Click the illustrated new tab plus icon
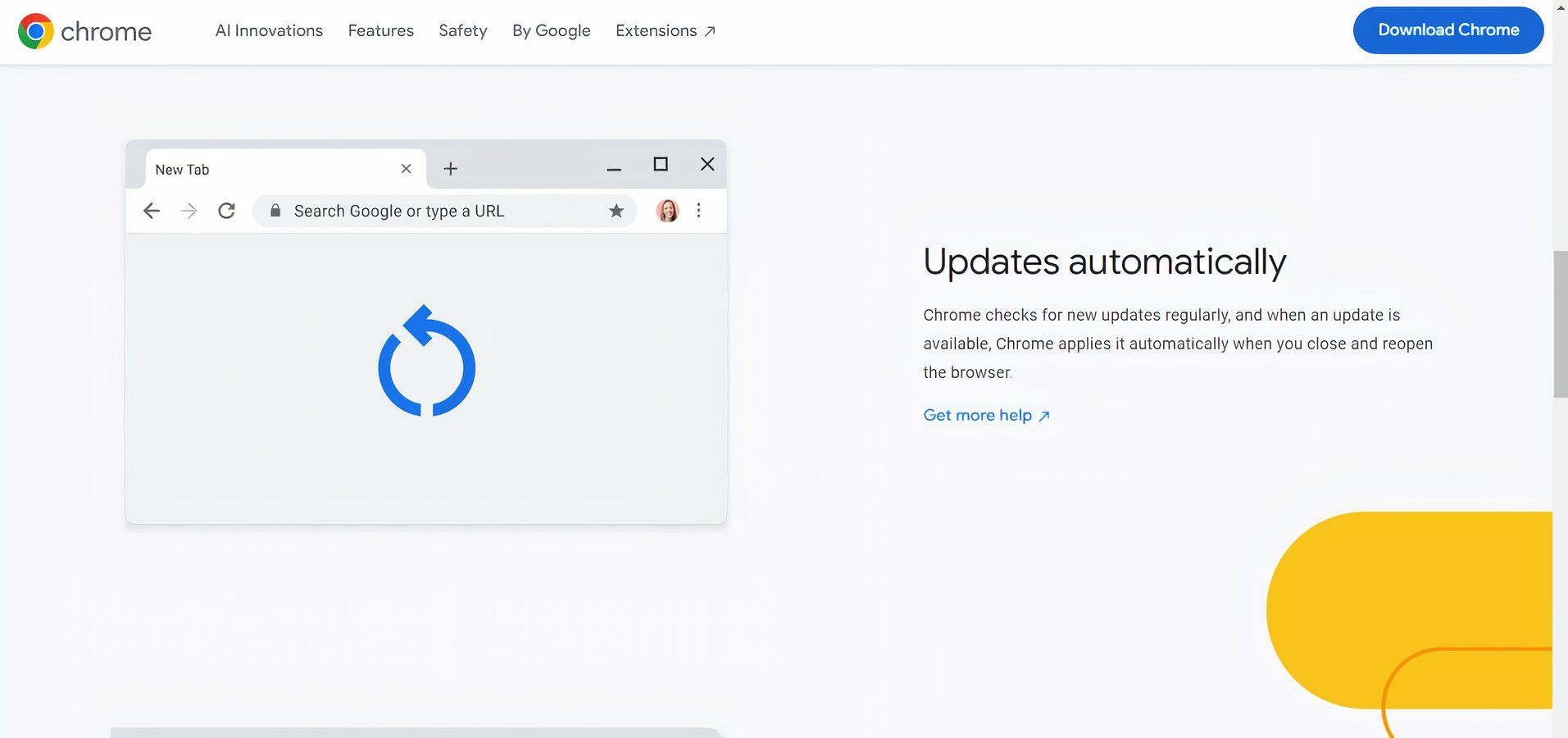This screenshot has width=1568, height=738. pyautogui.click(x=450, y=169)
